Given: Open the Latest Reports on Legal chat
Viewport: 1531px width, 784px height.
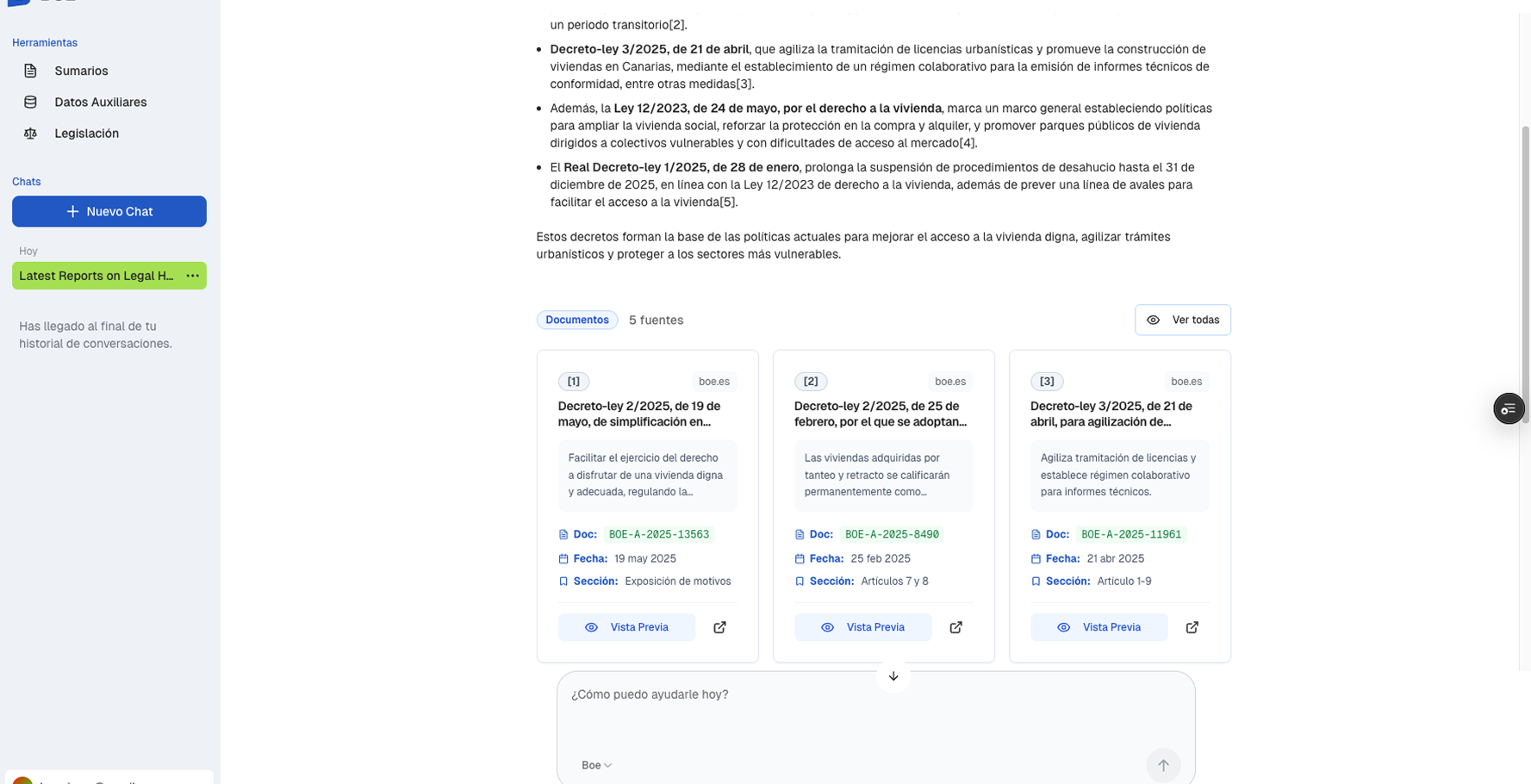Looking at the screenshot, I should [x=96, y=276].
